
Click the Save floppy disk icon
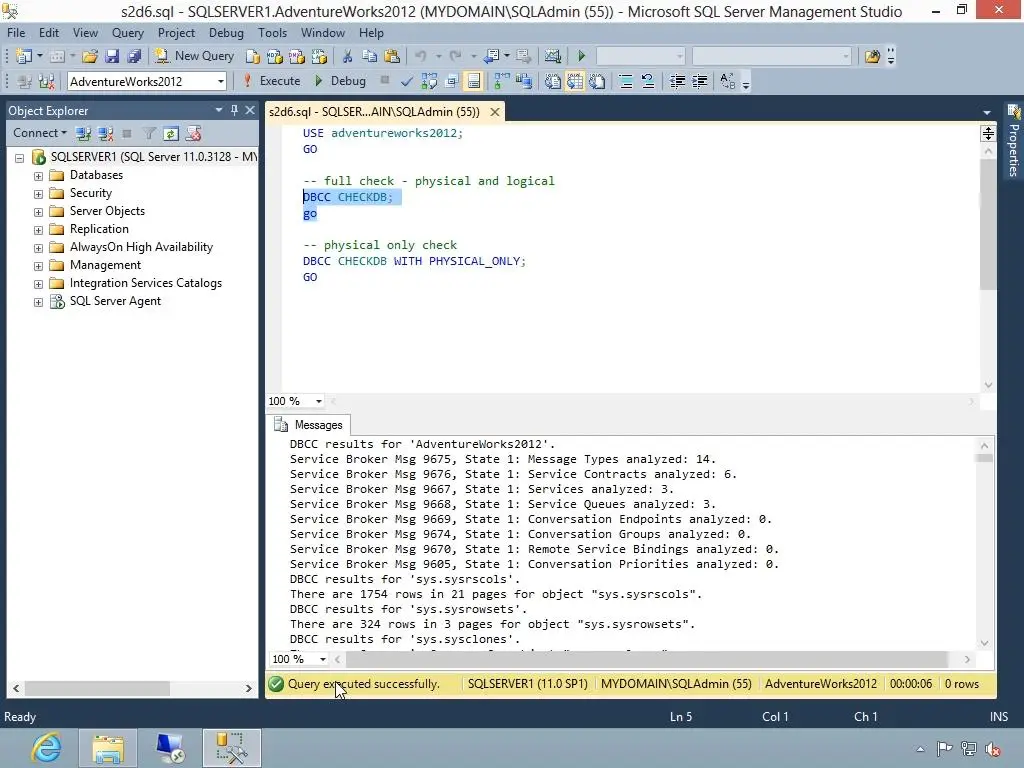[112, 56]
